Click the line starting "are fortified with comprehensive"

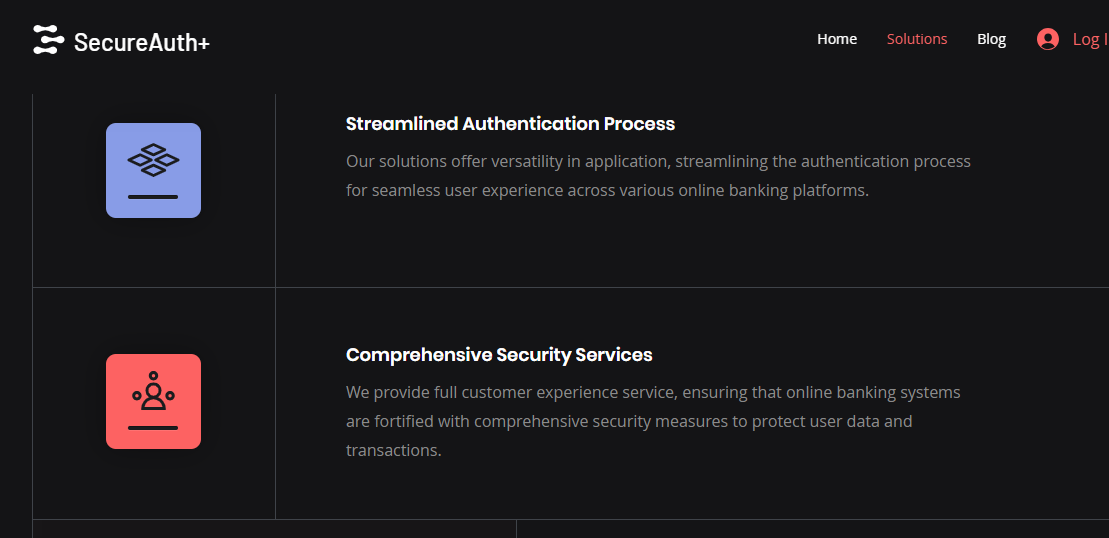(629, 421)
